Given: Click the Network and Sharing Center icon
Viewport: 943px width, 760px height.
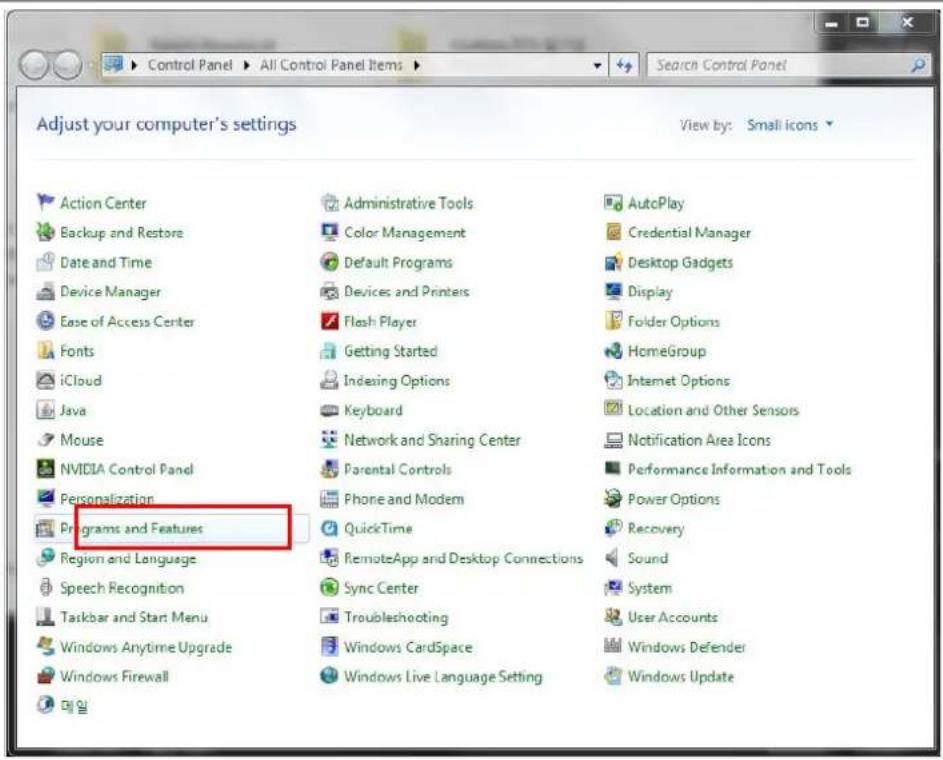Looking at the screenshot, I should [x=329, y=439].
